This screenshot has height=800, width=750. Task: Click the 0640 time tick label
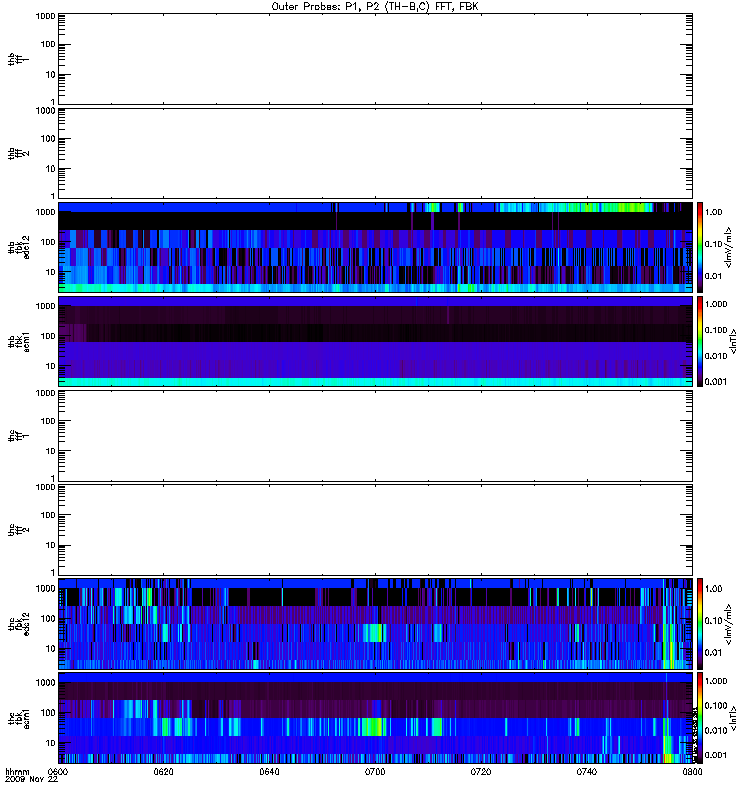(269, 771)
